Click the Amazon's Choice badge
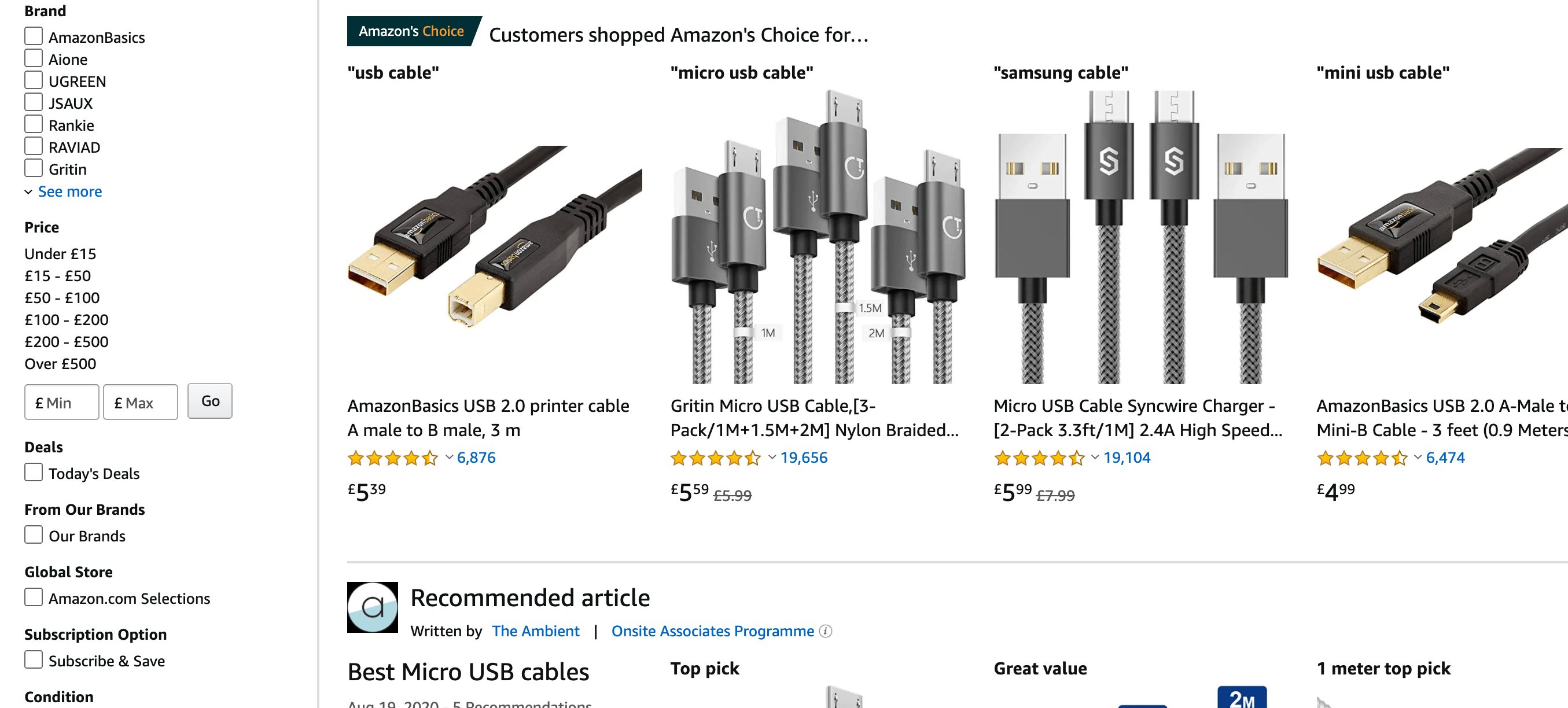Viewport: 1568px width, 708px height. pyautogui.click(x=411, y=31)
